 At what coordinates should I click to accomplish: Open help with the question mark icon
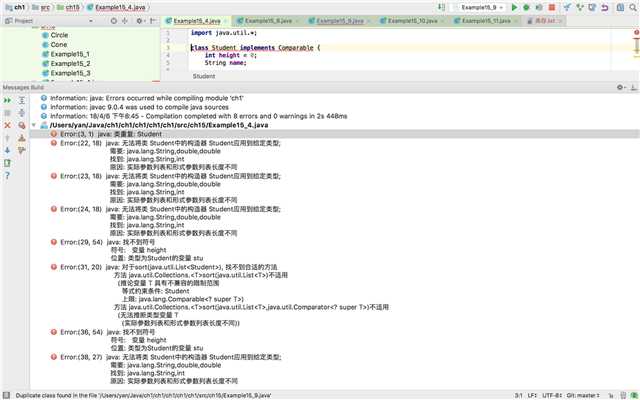coord(7,176)
